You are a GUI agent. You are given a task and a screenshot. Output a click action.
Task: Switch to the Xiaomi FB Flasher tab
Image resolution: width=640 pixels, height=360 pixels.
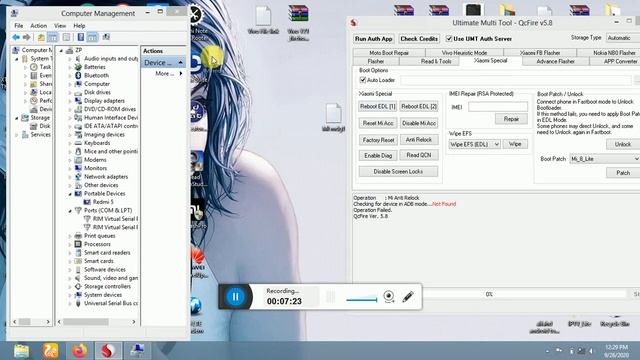[540, 53]
